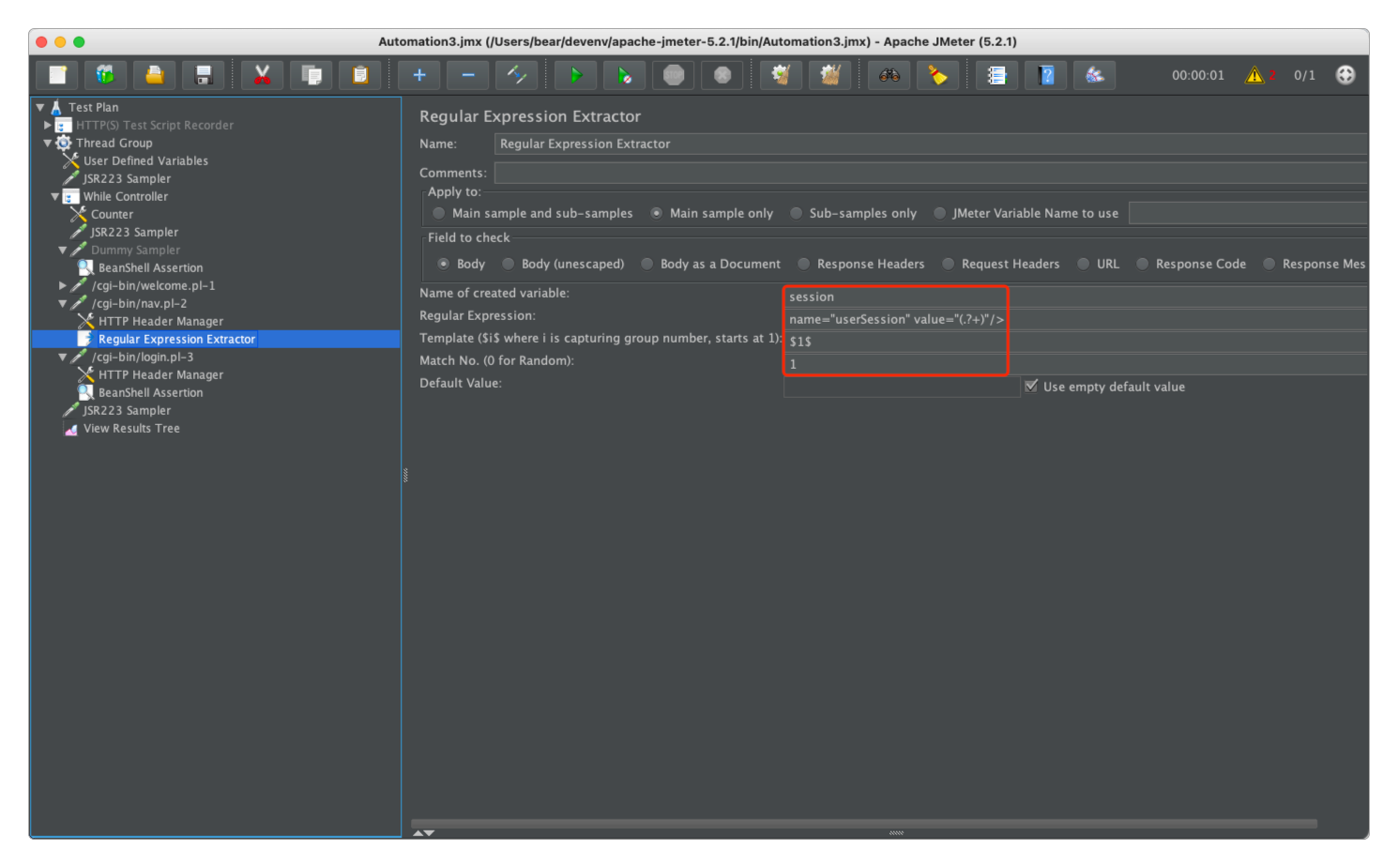
Task: Open the Plugins Manager feather icon
Action: 1095,75
